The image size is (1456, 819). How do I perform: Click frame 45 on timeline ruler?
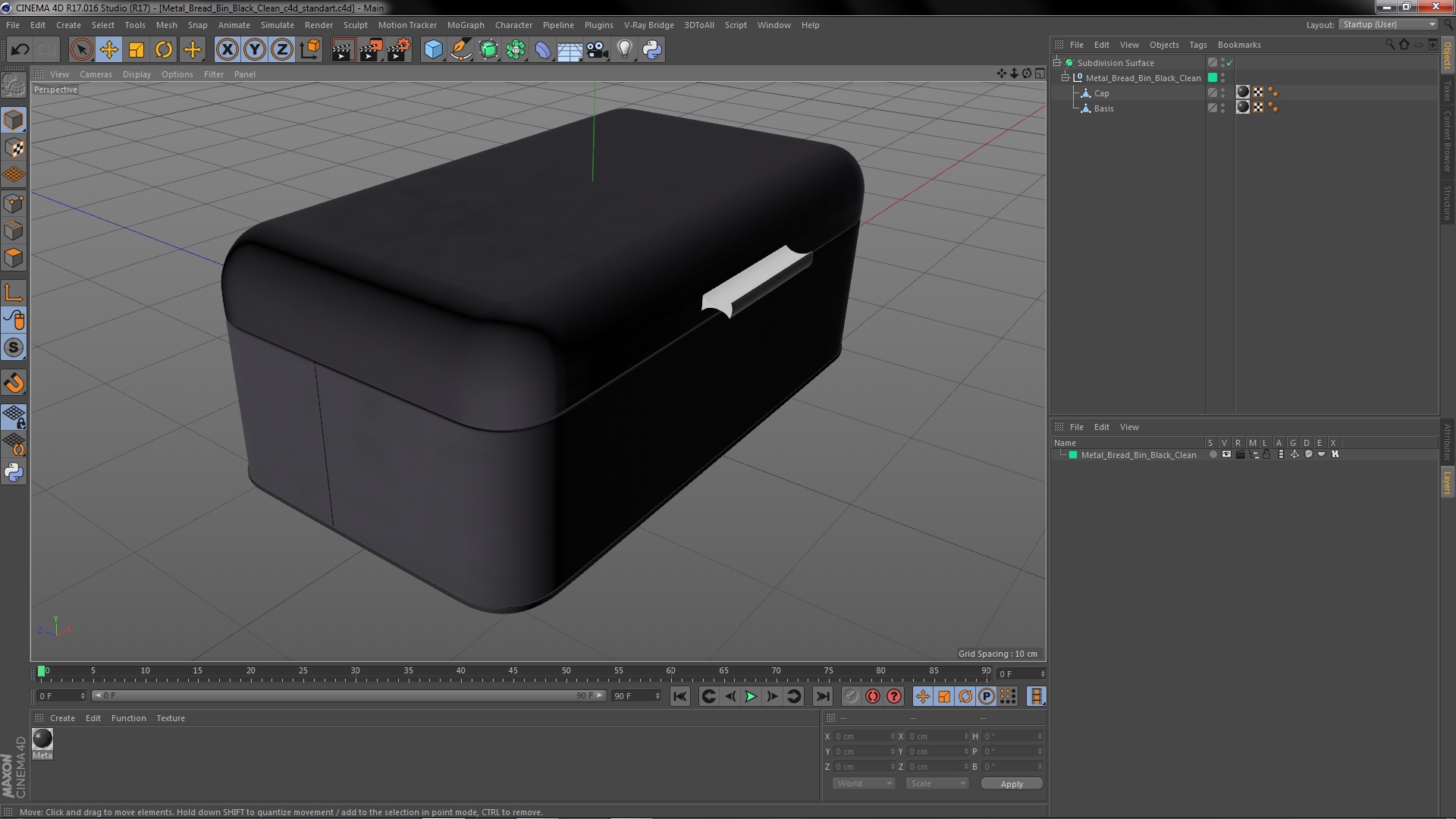tap(513, 671)
